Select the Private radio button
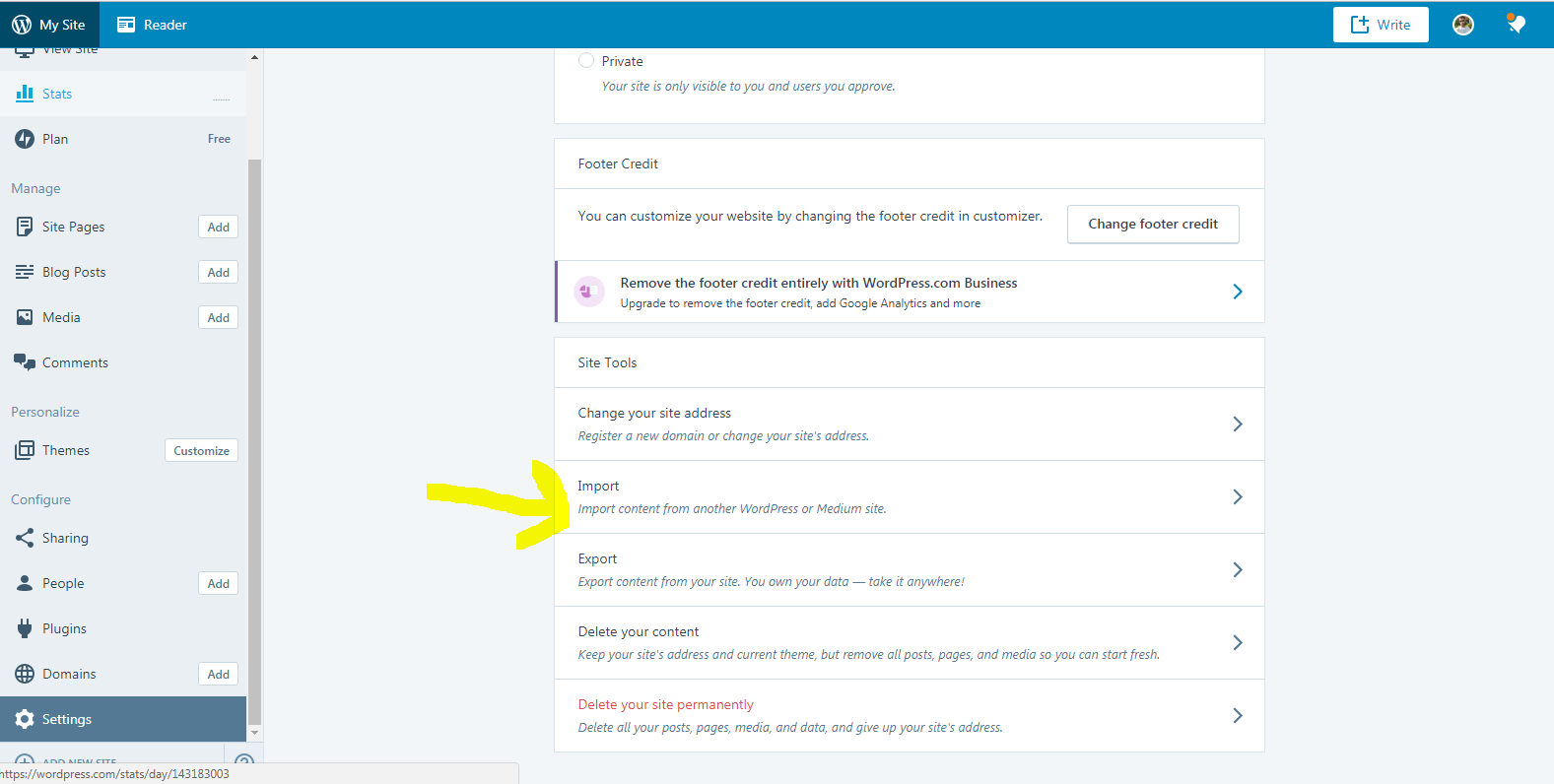1554x784 pixels. (x=586, y=61)
